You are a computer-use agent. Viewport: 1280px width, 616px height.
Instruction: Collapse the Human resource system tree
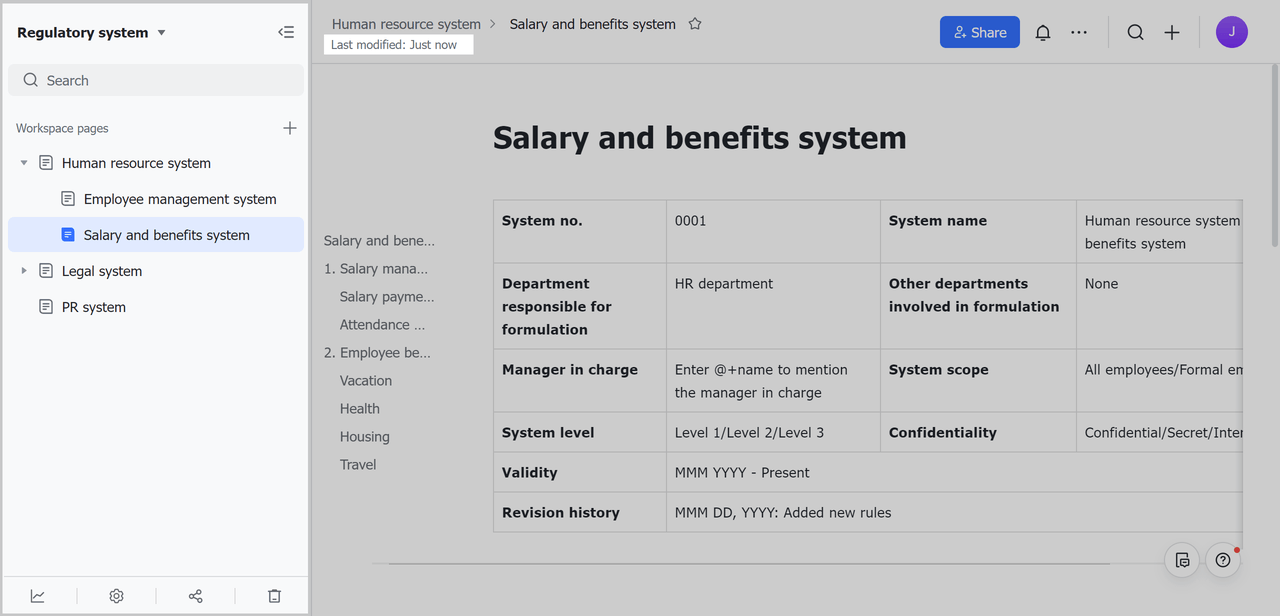click(24, 163)
